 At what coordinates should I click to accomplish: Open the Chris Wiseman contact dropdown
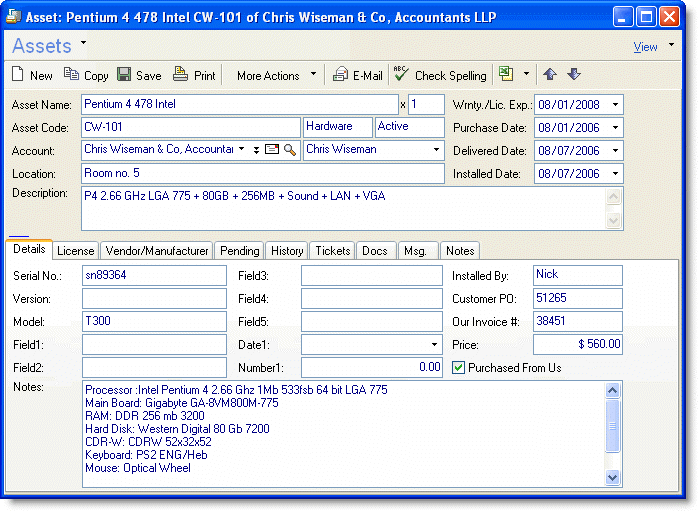(436, 150)
